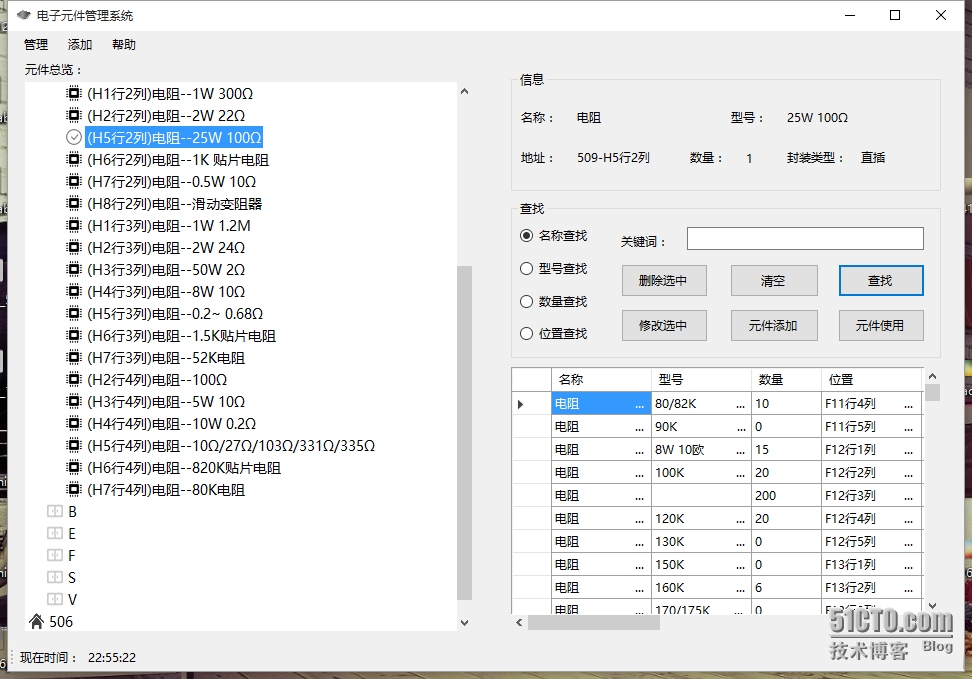Click table cell 90K
Viewport: 972px width, 679px height.
coord(701,427)
